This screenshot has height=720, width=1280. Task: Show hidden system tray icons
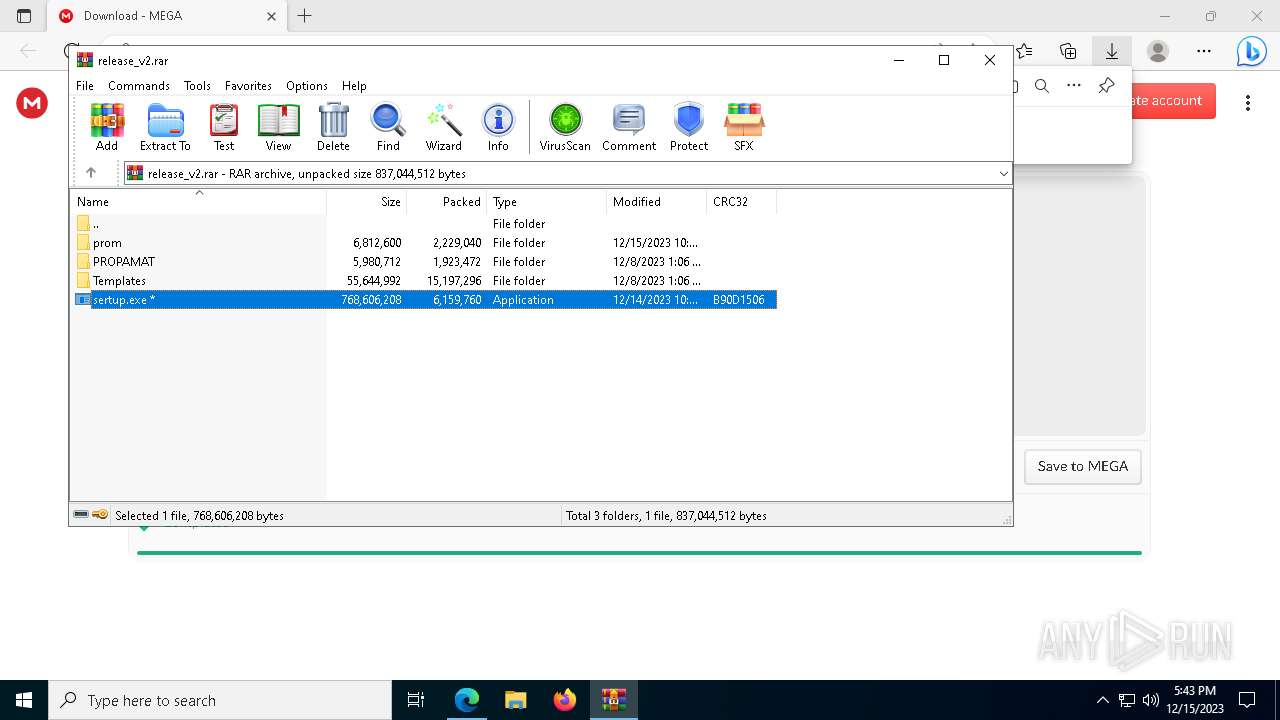coord(1103,700)
